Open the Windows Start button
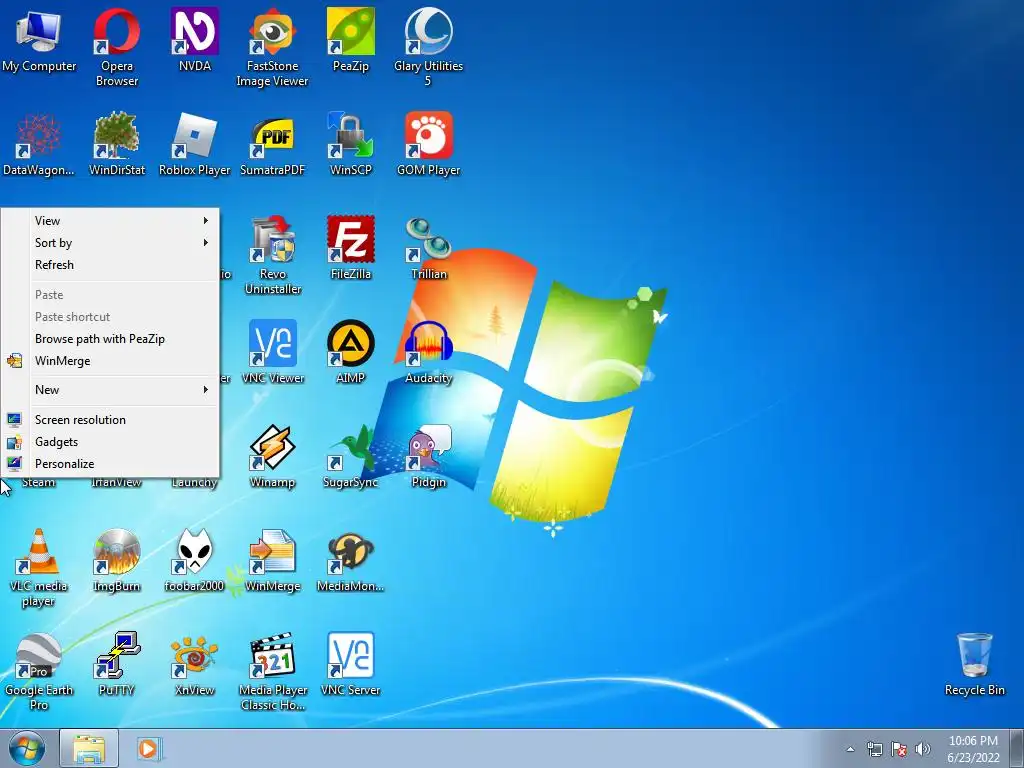Screen dimensions: 1024x768 point(27,749)
